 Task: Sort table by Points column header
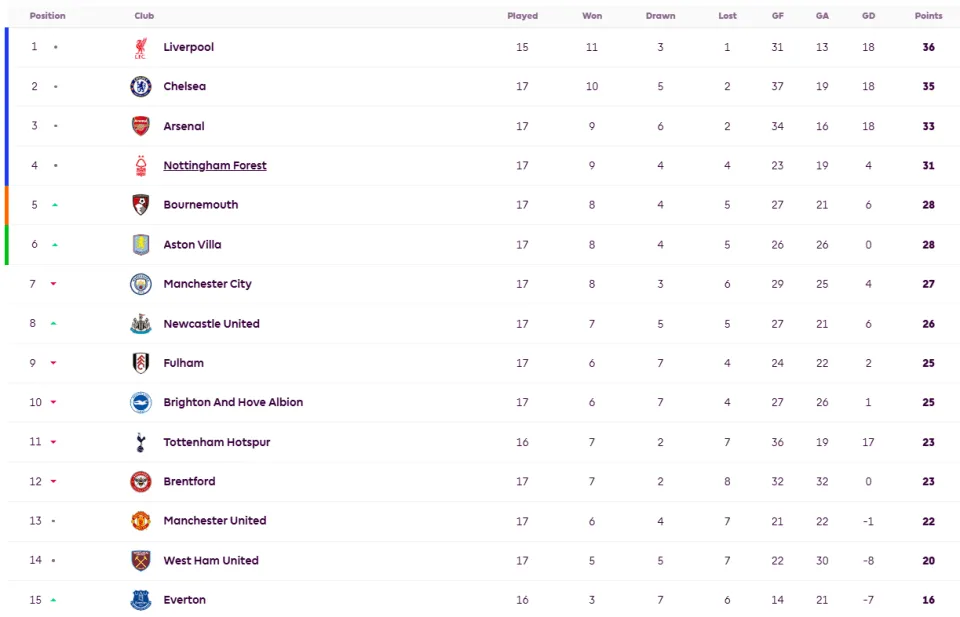[928, 16]
